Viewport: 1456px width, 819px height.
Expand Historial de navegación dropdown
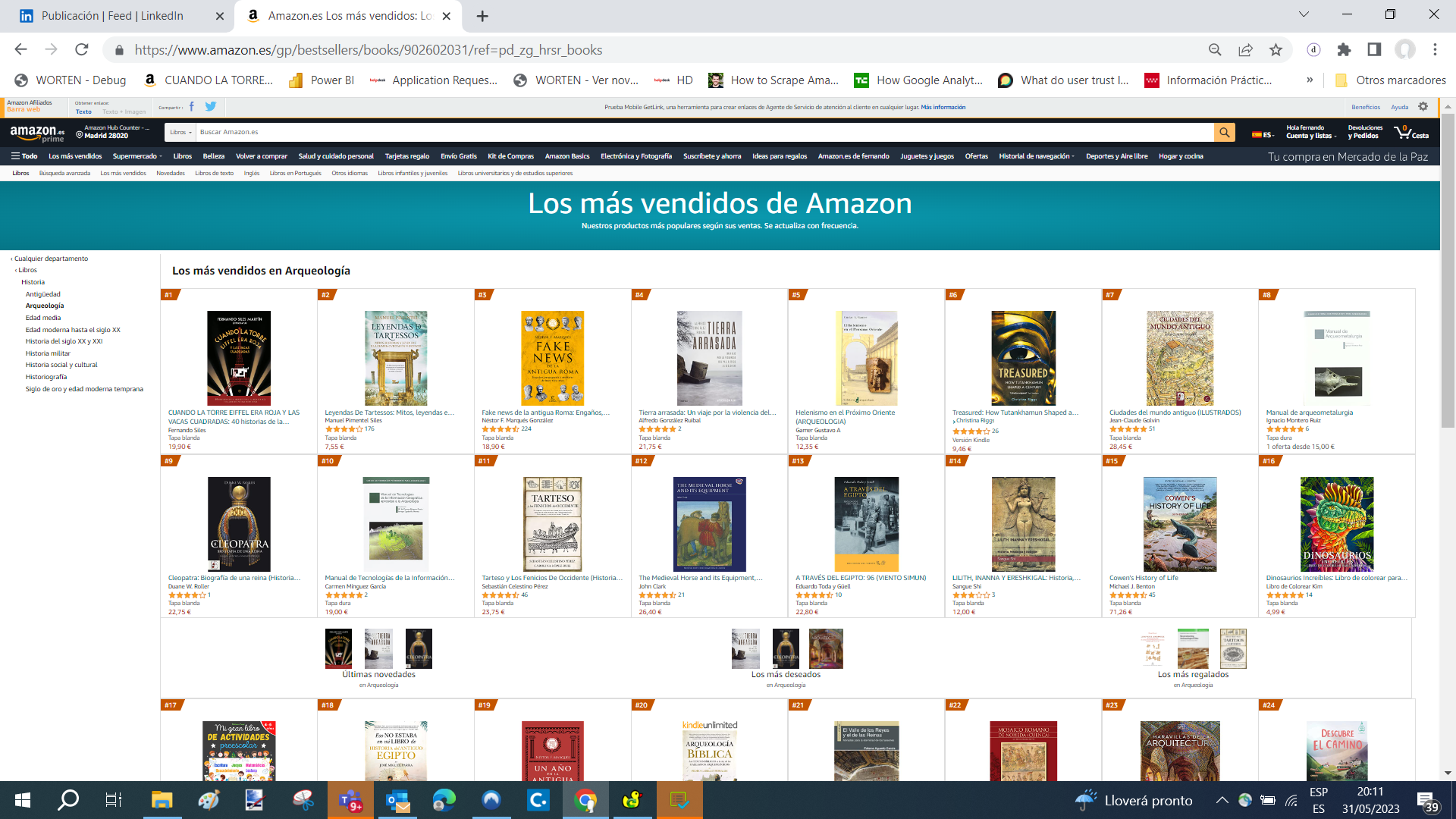[x=1037, y=156]
